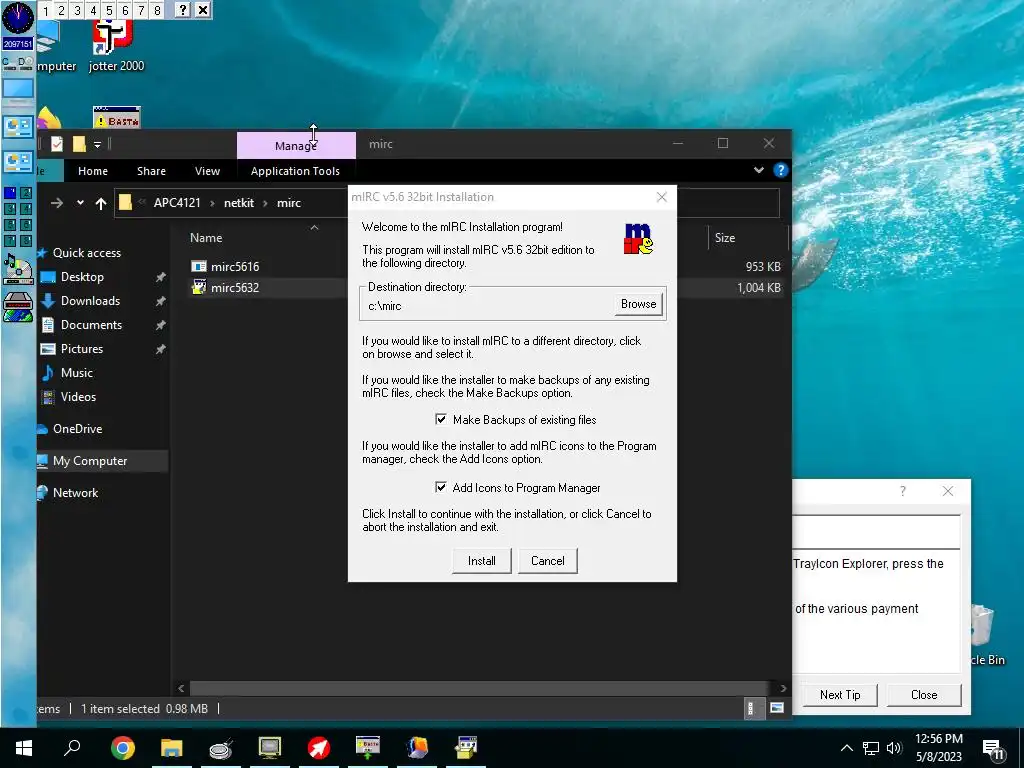The height and width of the screenshot is (768, 1024).
Task: Open the Home ribbon tab
Action: [93, 171]
